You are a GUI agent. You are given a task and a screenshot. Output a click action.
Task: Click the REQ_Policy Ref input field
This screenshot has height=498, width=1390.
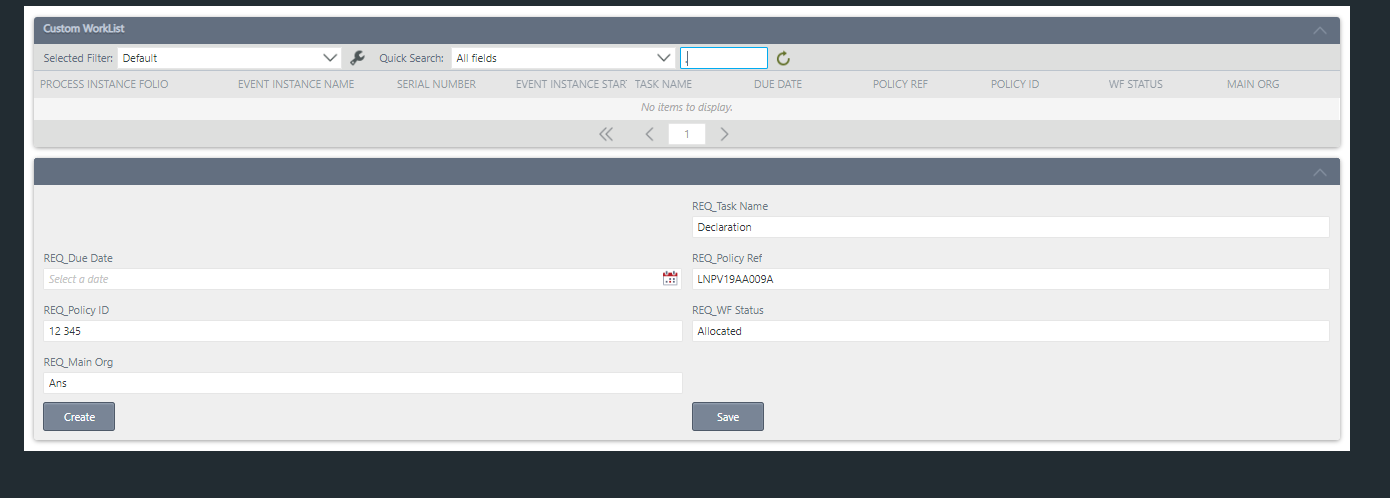tap(1010, 279)
